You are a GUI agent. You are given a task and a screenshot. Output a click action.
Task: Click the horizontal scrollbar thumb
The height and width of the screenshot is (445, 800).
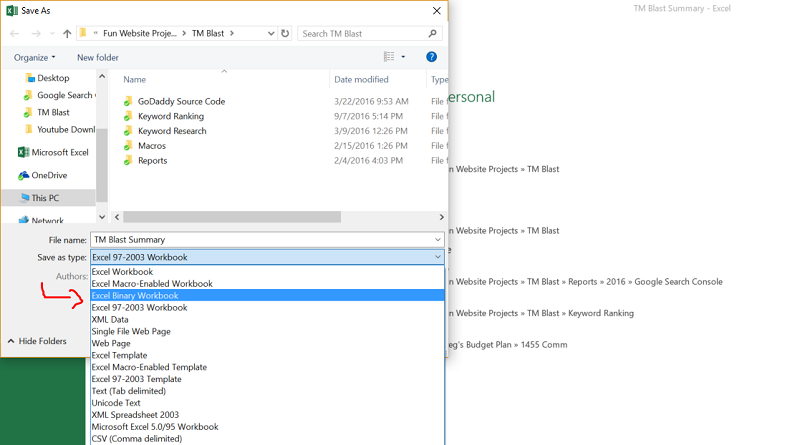(x=232, y=217)
